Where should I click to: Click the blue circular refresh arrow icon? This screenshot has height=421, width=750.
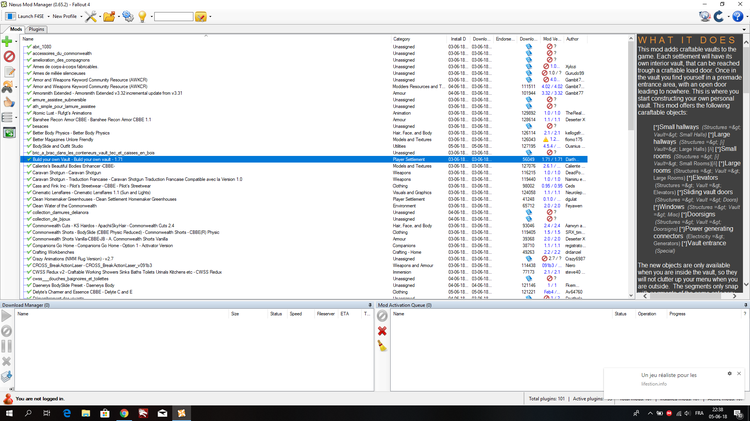[719, 17]
